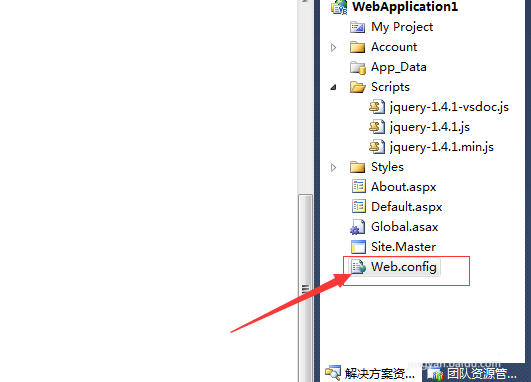This screenshot has height=382, width=531.
Task: Click the Styles folder icon
Action: (x=358, y=167)
